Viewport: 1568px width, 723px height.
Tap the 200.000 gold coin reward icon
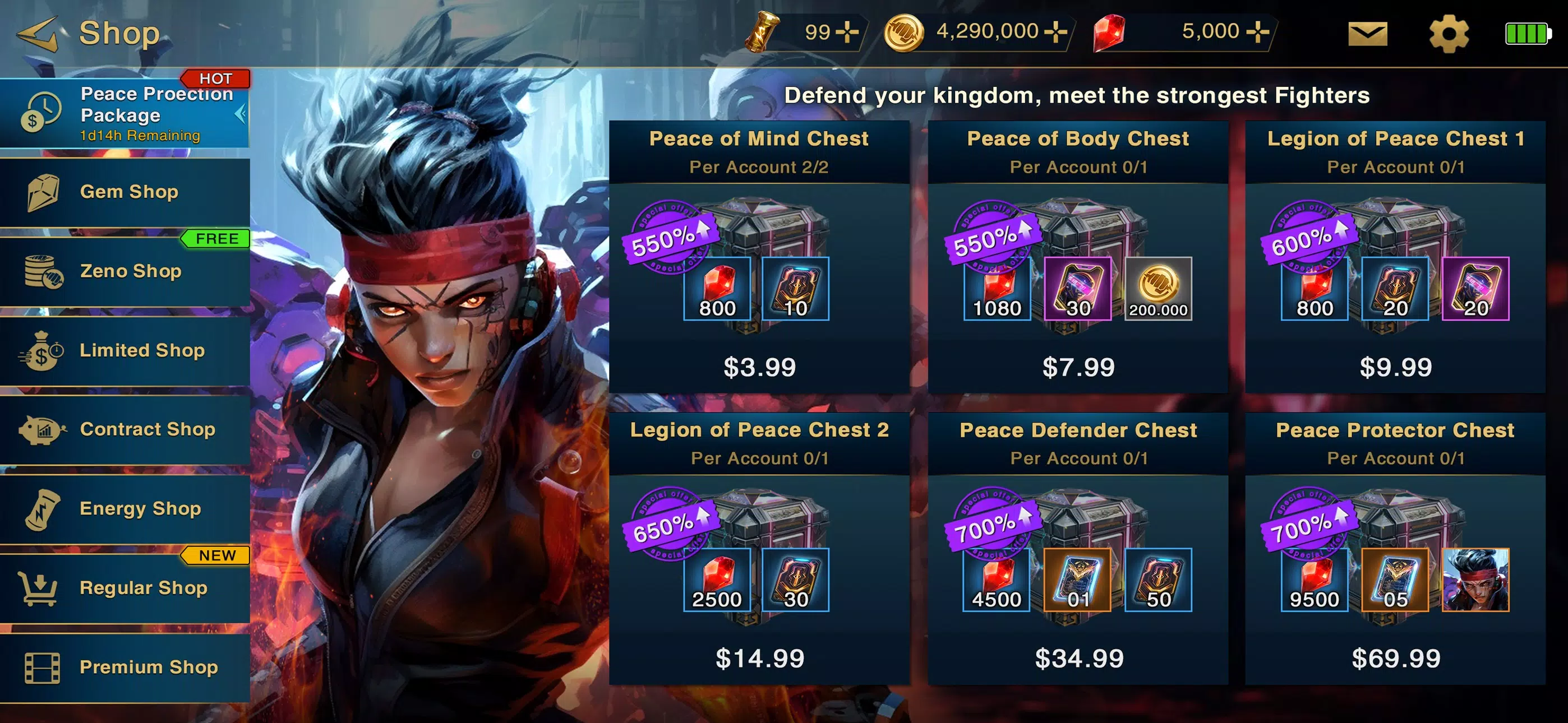point(1157,289)
